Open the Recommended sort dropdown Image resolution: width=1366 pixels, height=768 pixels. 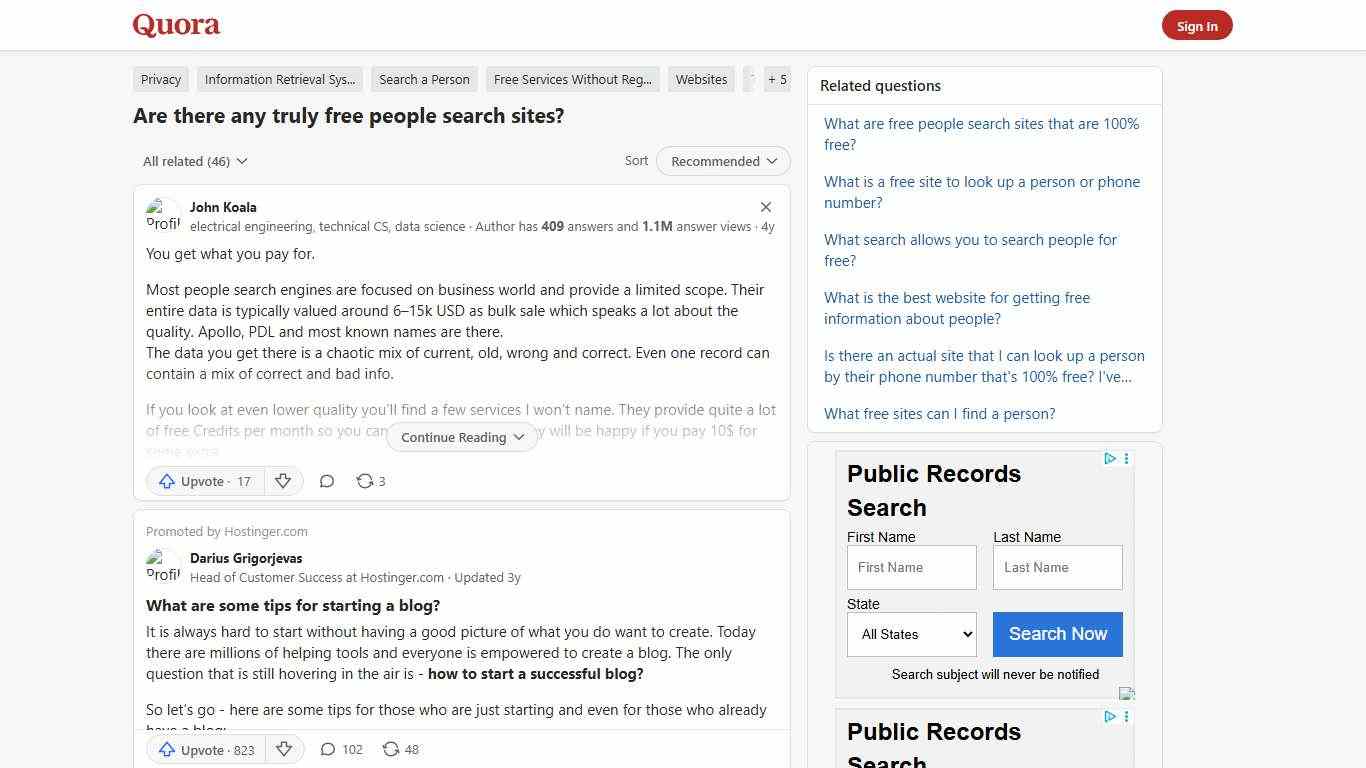[722, 161]
